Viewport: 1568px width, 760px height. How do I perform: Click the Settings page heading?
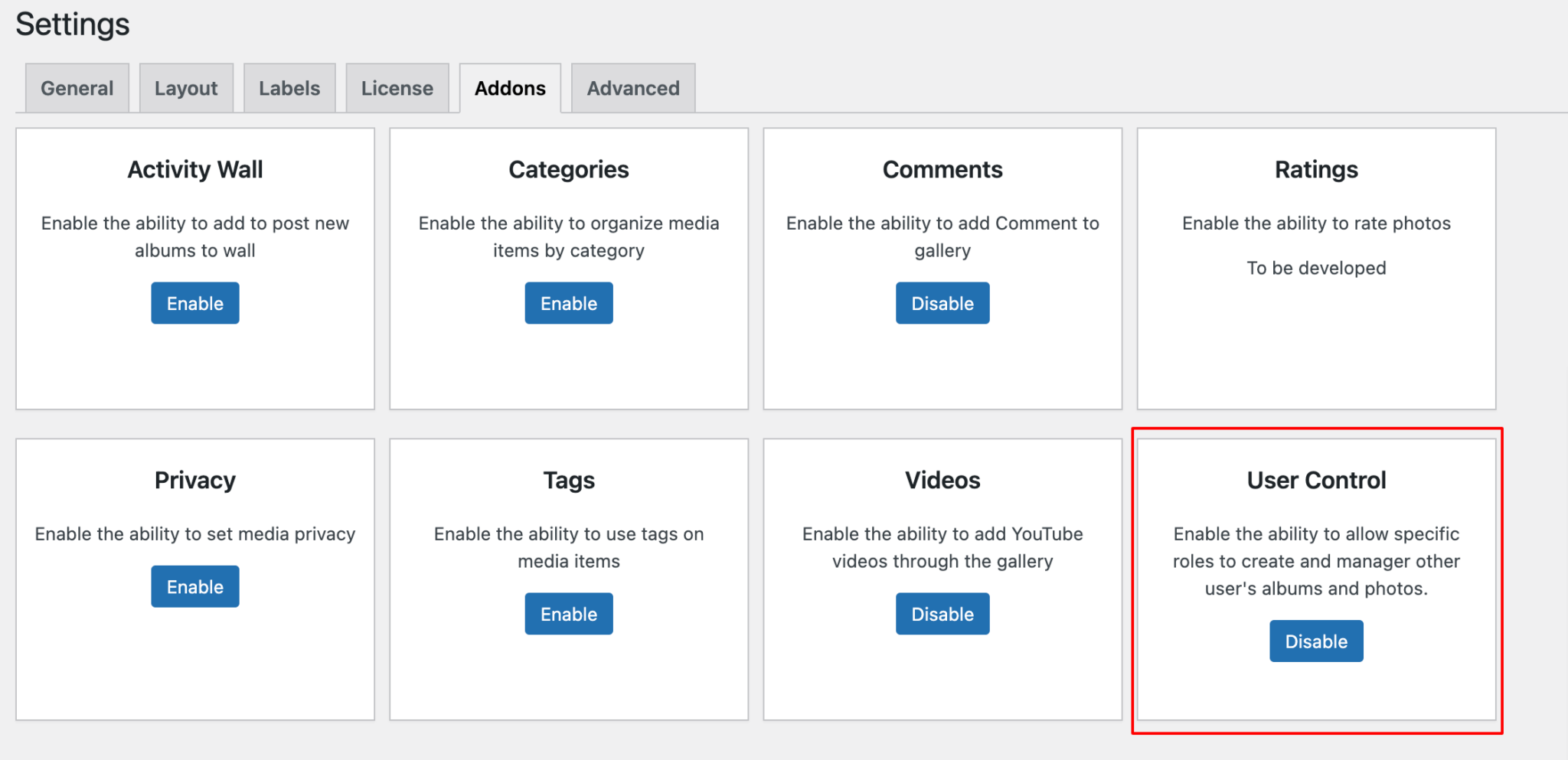(73, 24)
